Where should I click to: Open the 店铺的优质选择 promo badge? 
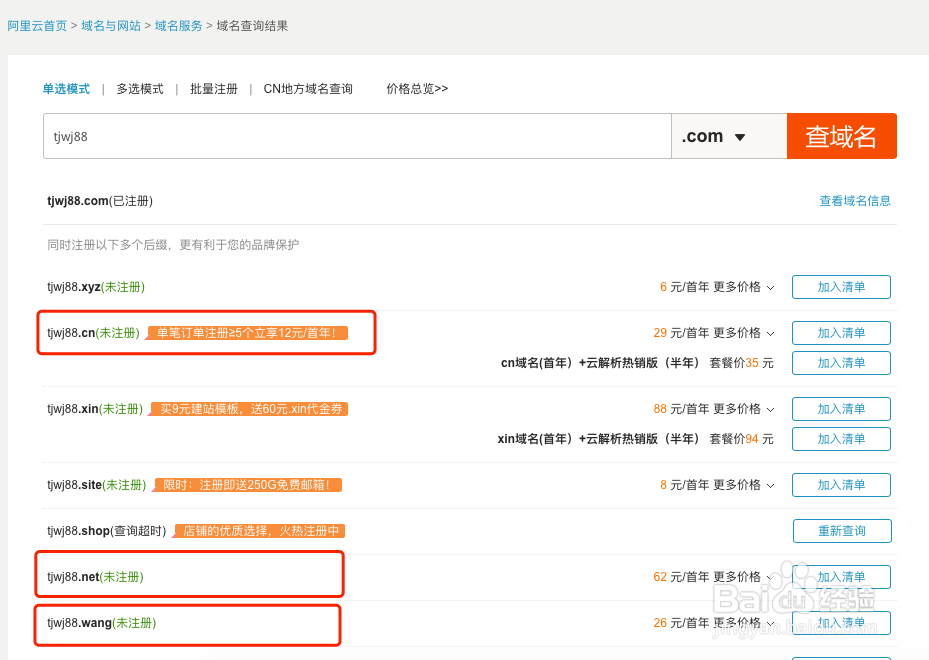click(259, 531)
